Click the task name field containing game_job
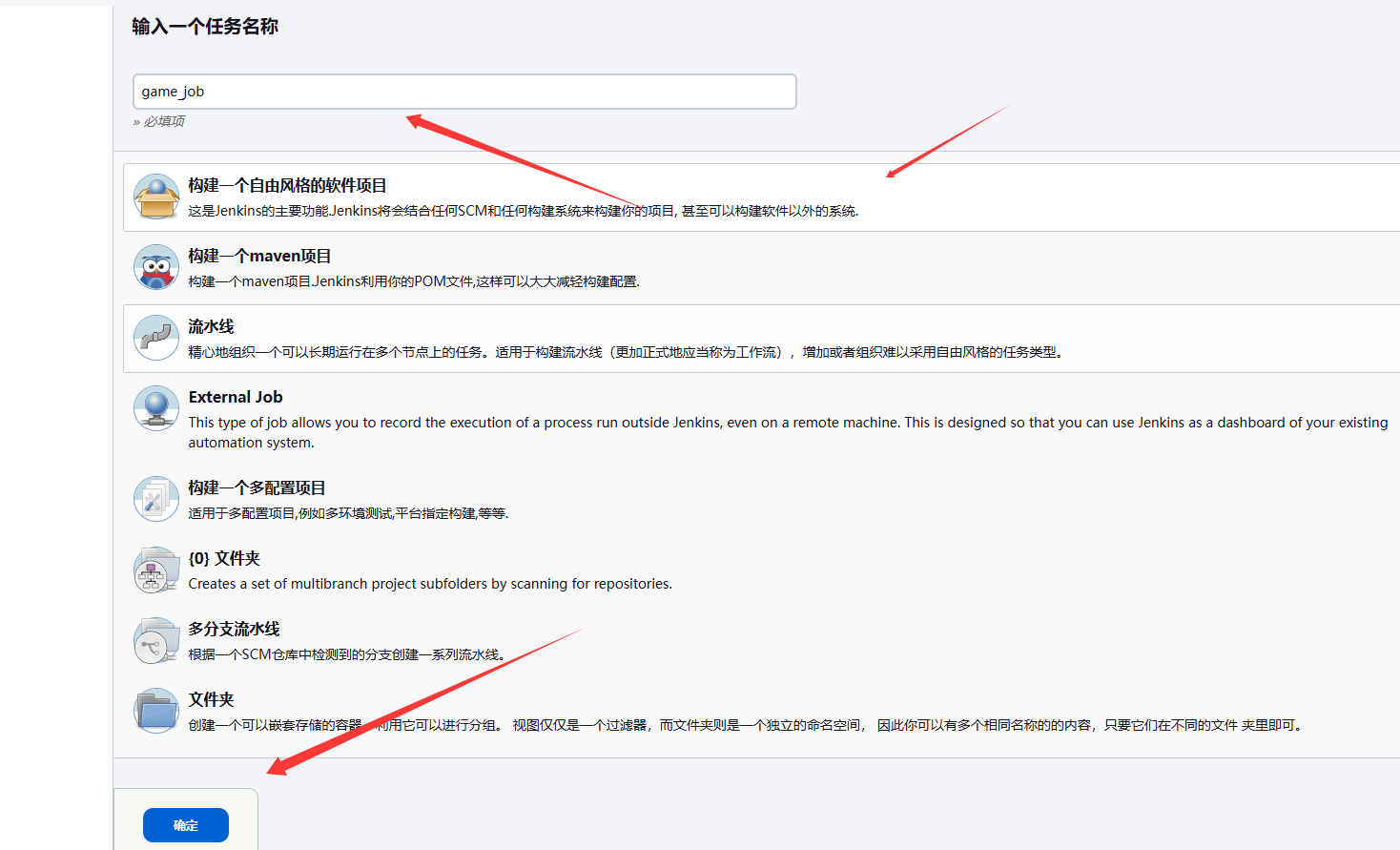This screenshot has width=1400, height=850. pyautogui.click(x=464, y=92)
